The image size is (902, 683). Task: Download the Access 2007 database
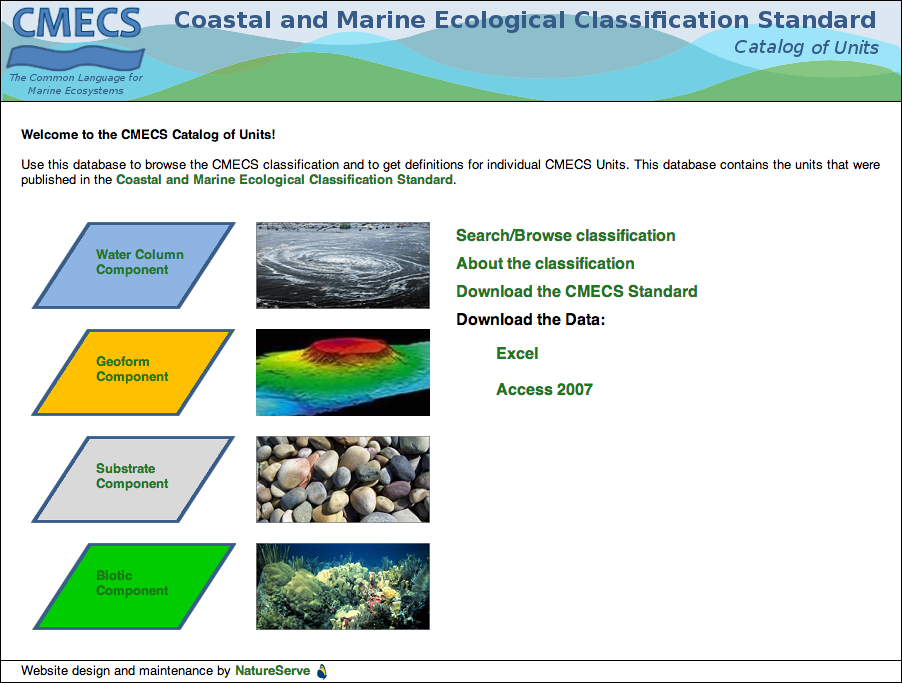click(544, 390)
